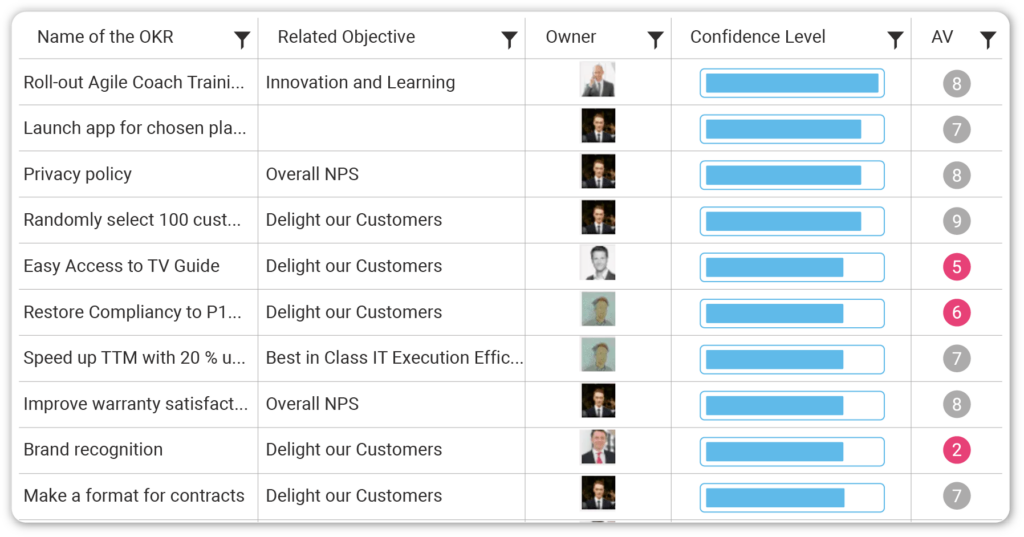The image size is (1024, 537).
Task: Select owner photo for Roll-out Agile Coach row
Action: click(x=598, y=80)
